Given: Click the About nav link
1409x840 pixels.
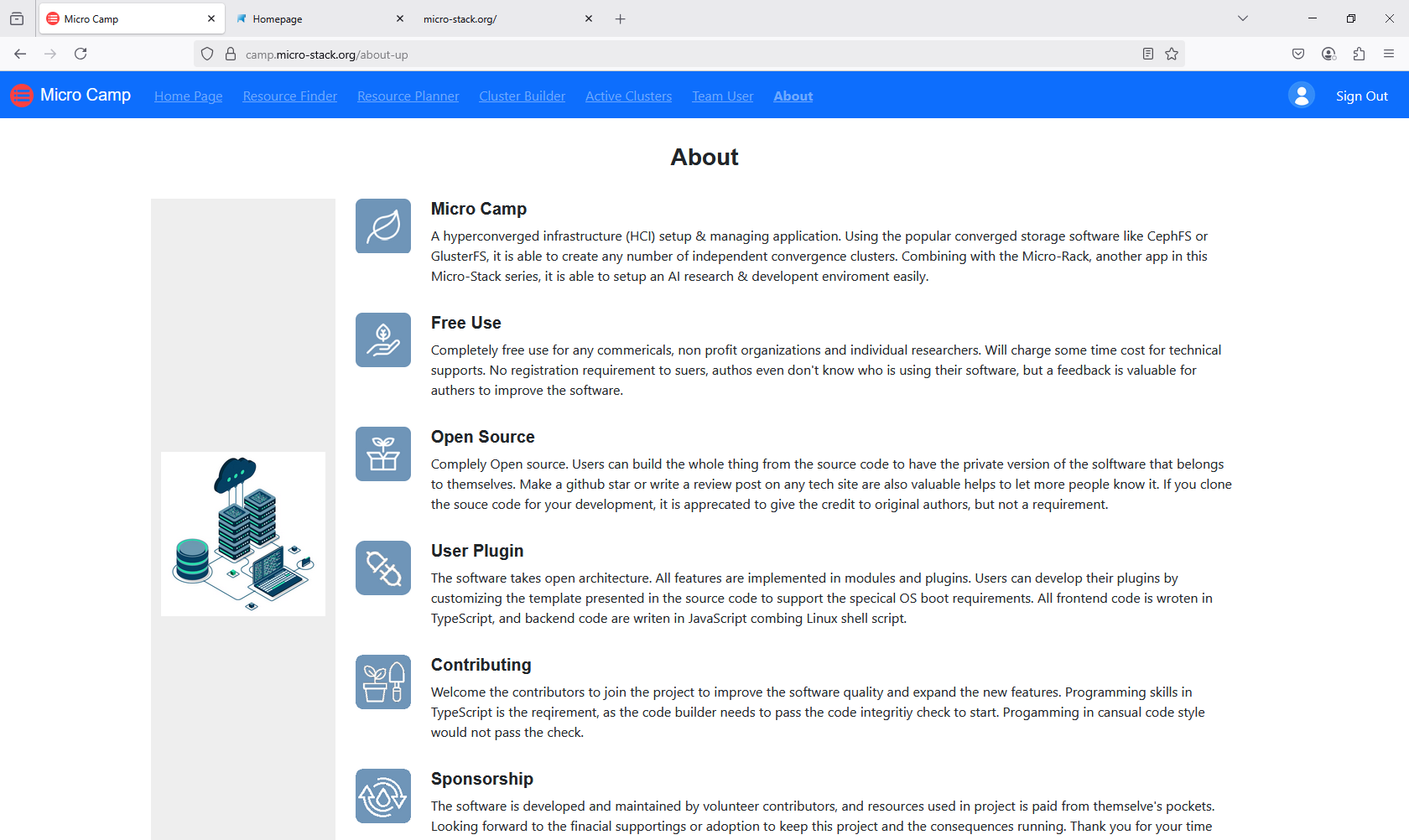Looking at the screenshot, I should coord(793,96).
